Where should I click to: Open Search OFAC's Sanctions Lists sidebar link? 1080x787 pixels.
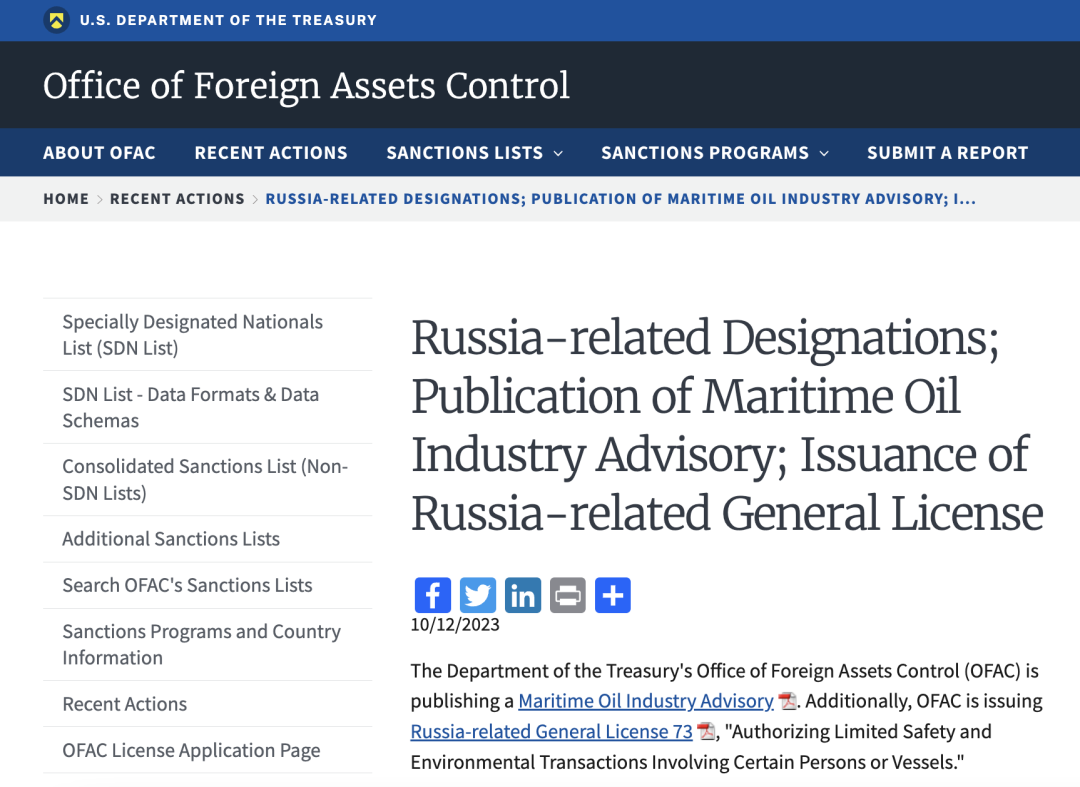coord(207,585)
